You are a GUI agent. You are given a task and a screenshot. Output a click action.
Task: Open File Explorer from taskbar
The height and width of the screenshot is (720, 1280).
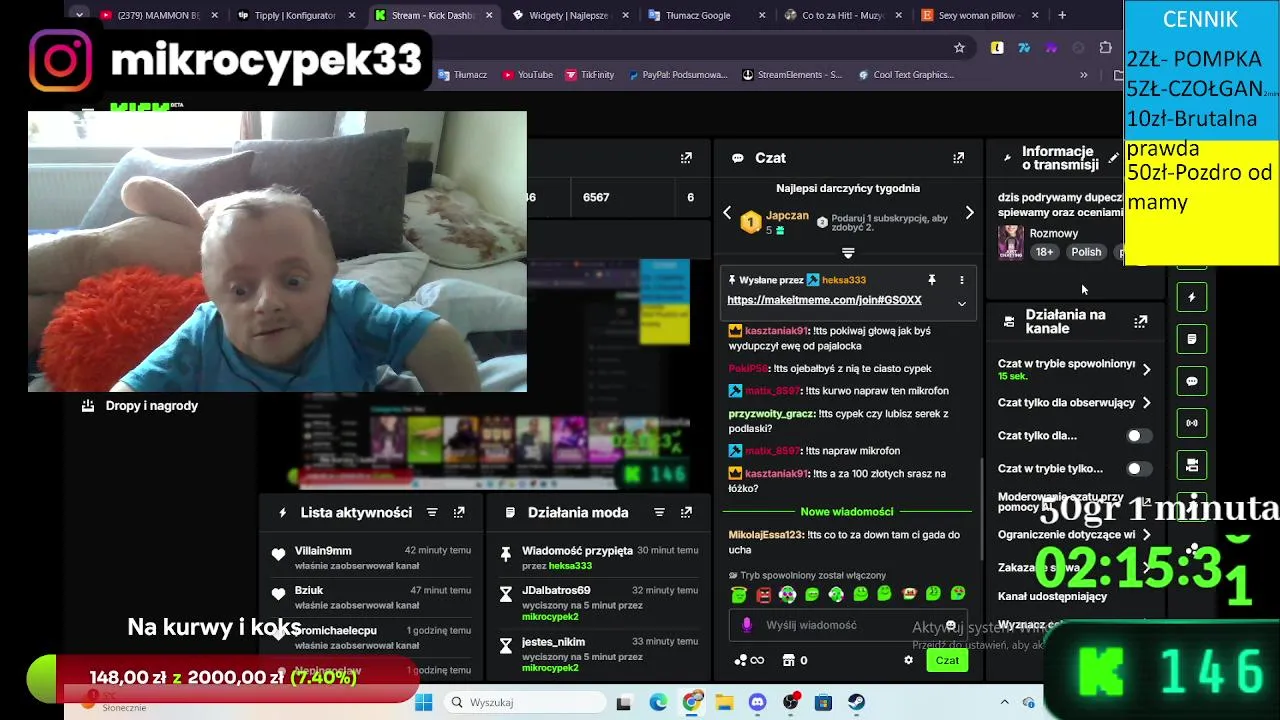tap(724, 702)
